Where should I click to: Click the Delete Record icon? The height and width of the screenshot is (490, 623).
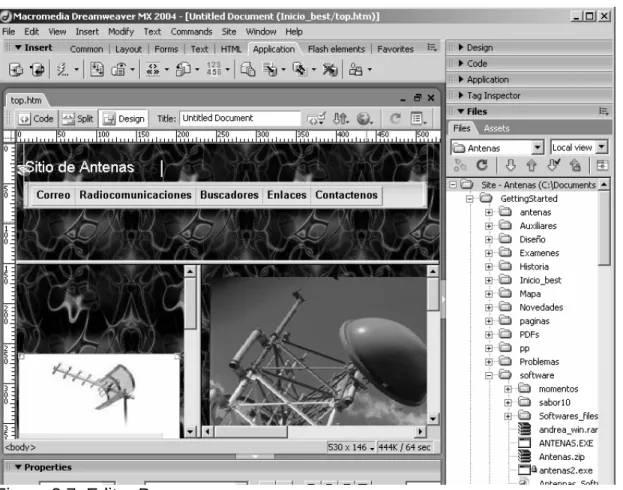tap(330, 70)
